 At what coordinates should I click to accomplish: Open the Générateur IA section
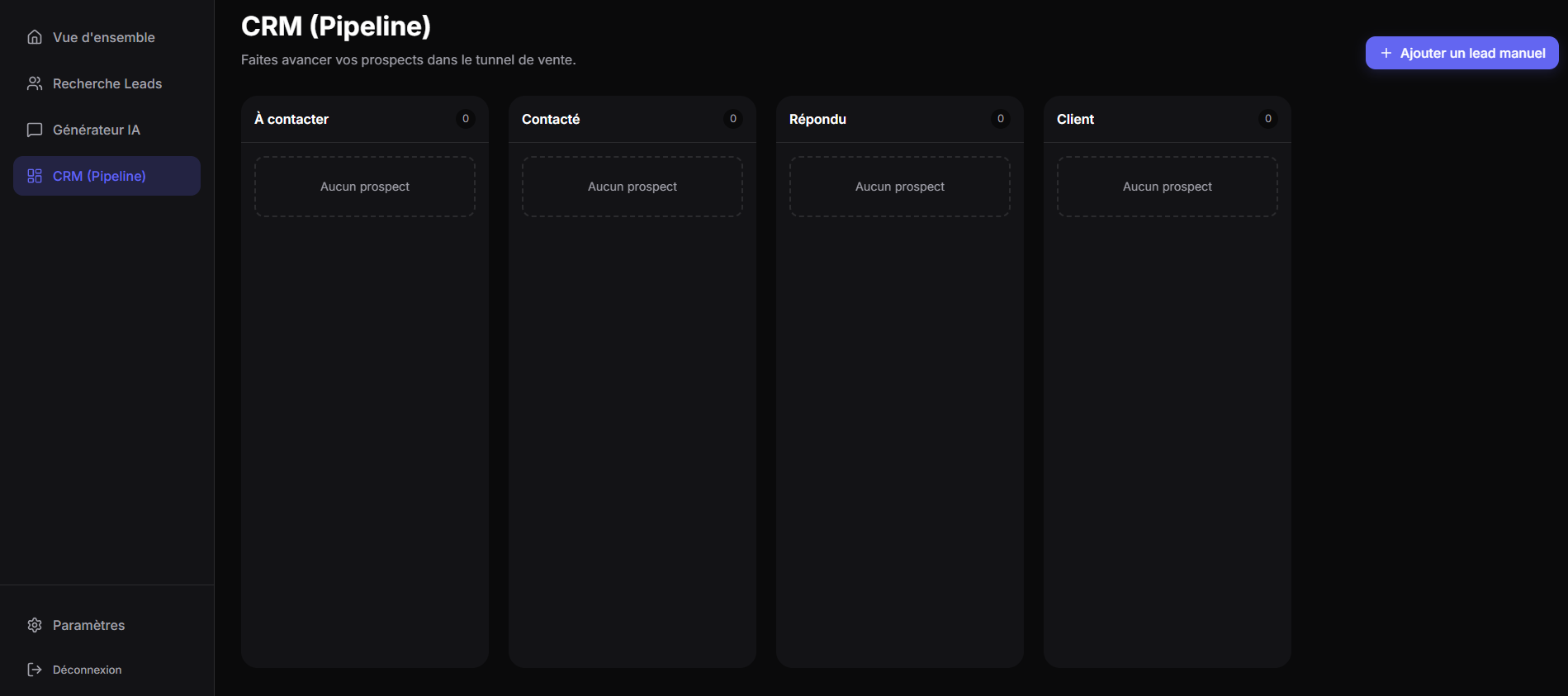[x=107, y=130]
